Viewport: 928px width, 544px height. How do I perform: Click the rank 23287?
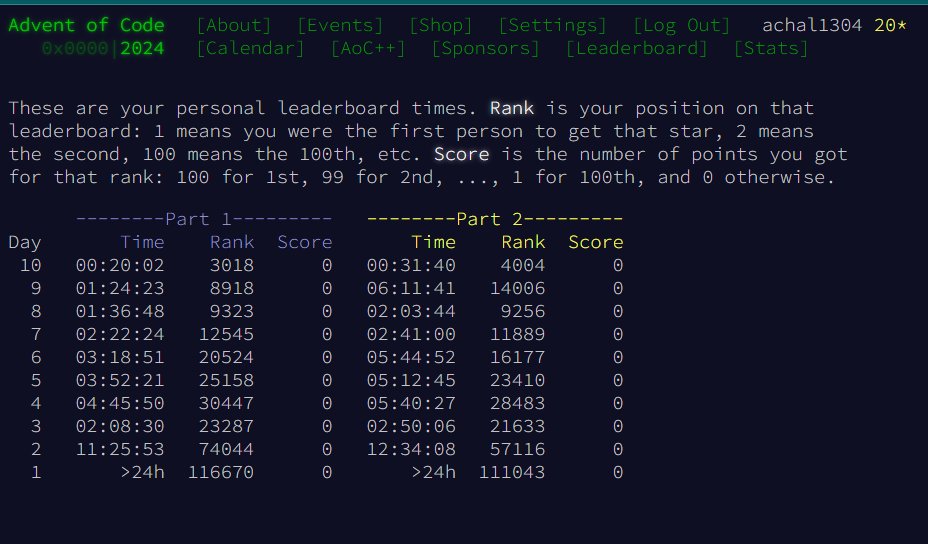point(227,427)
